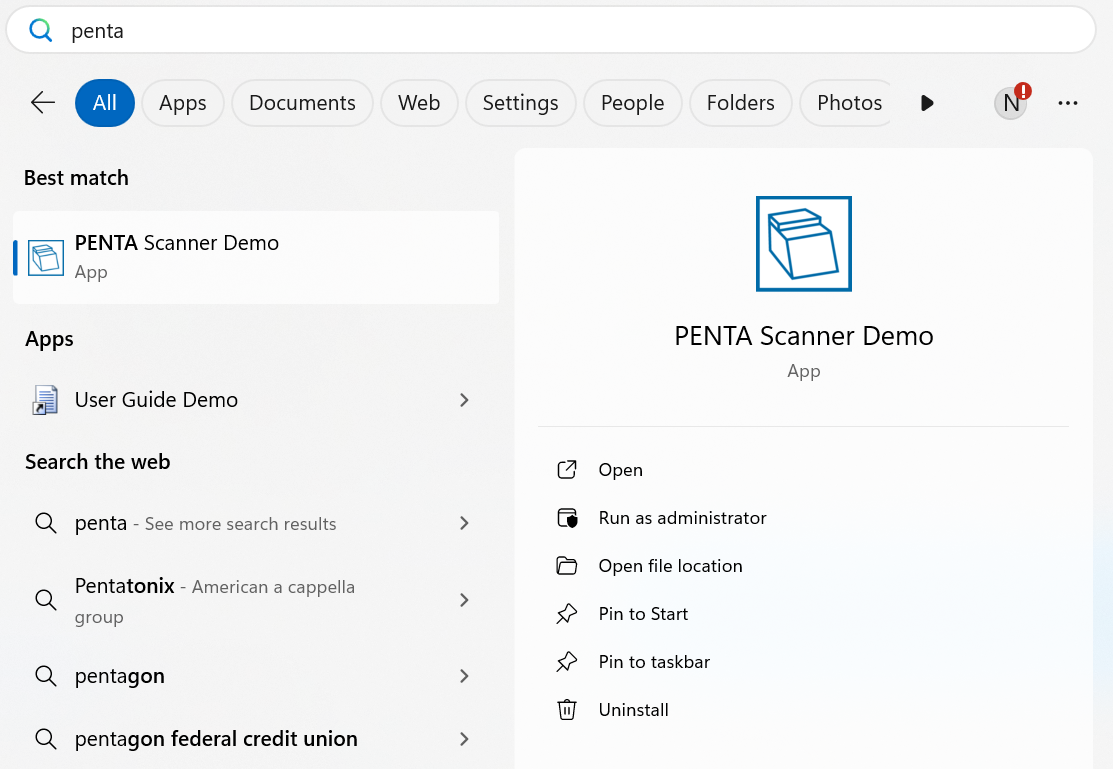Choose Pin to Start option

point(643,614)
